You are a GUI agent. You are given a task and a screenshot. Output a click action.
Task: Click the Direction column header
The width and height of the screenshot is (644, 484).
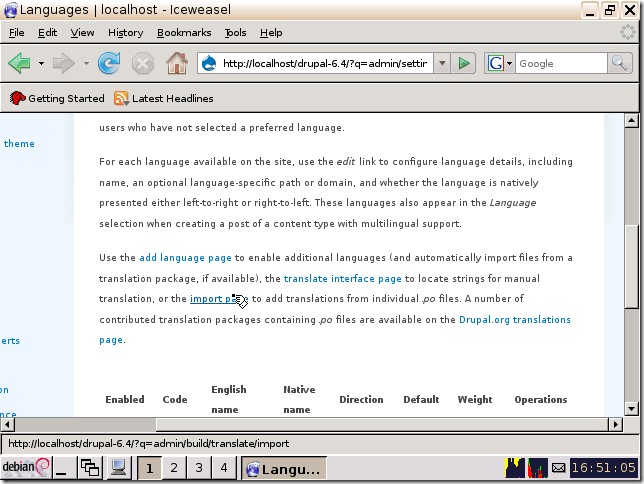coord(361,399)
